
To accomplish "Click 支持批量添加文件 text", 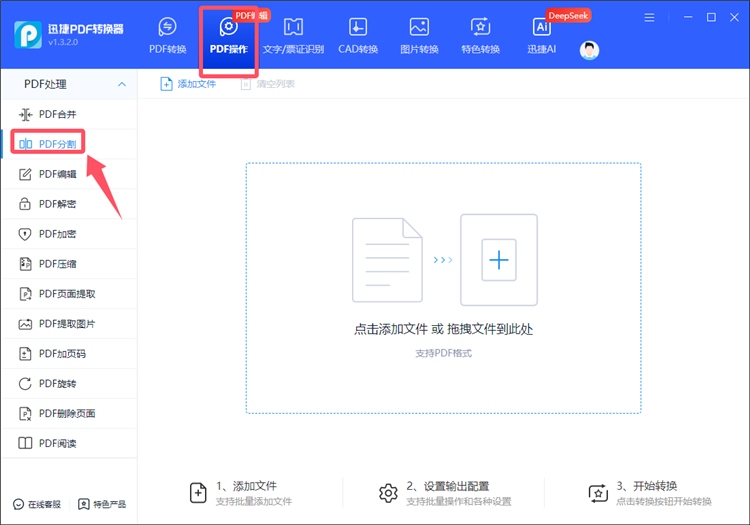I will click(254, 502).
